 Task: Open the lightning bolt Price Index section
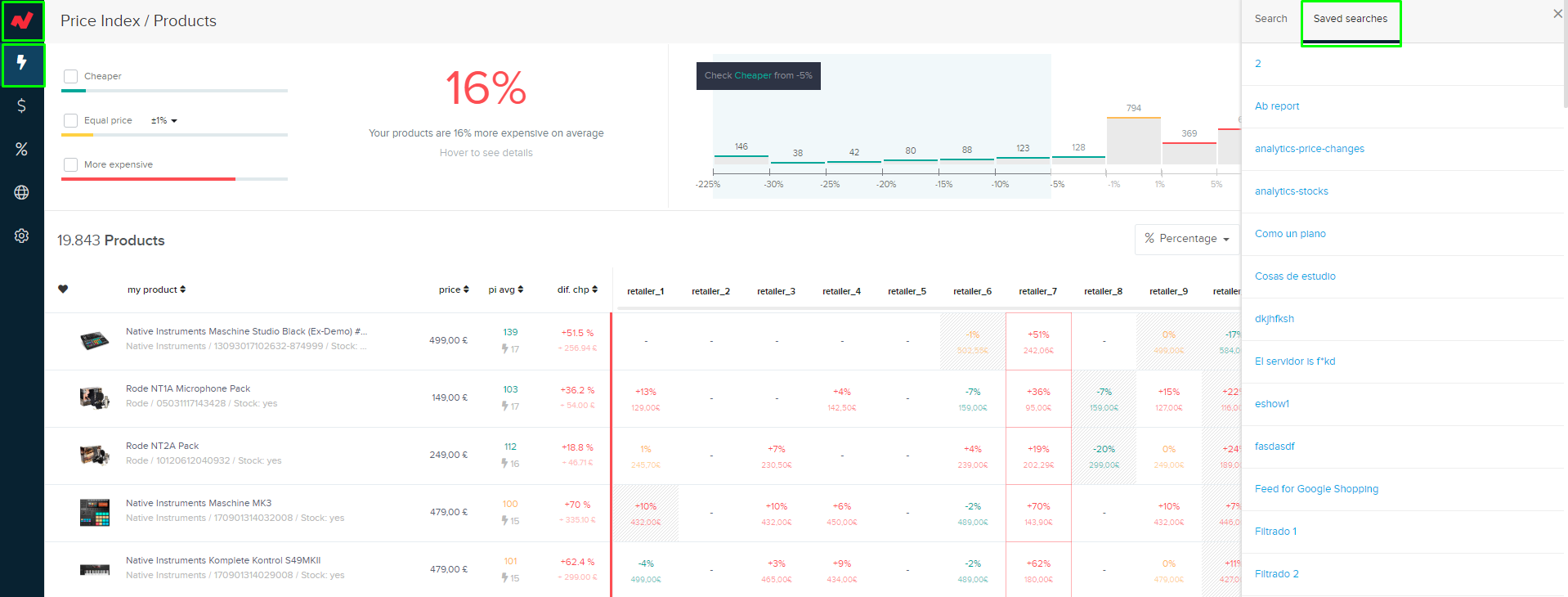(x=22, y=64)
